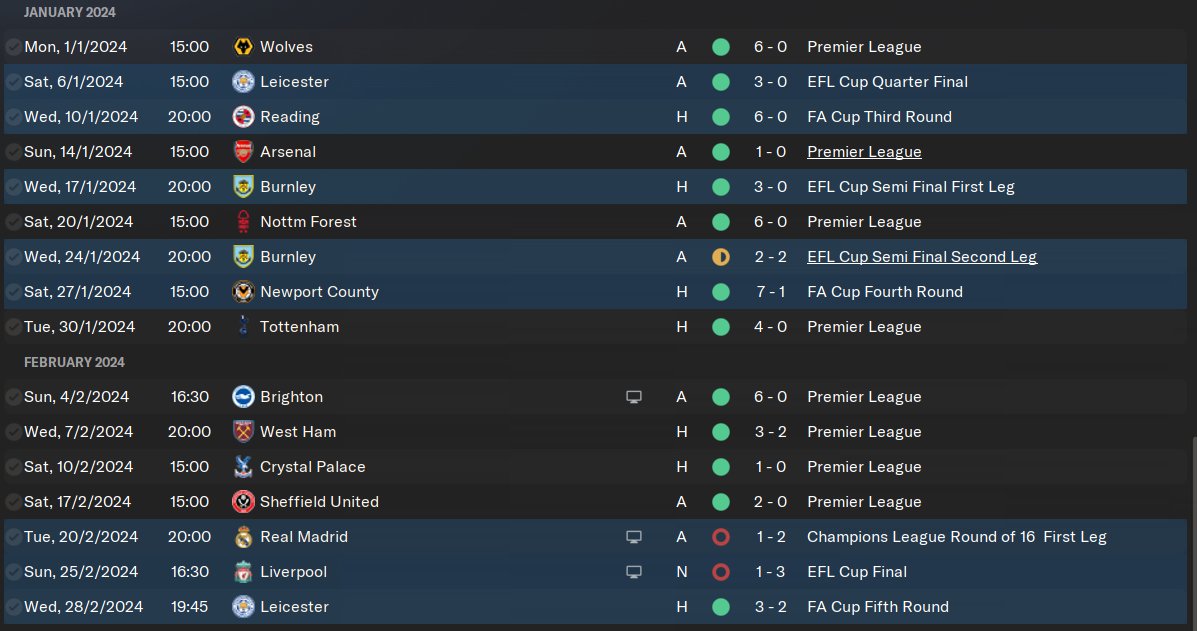Viewport: 1197px width, 631px height.
Task: Toggle the check mark beside Mon, 1/1/2024 fixture
Action: pos(13,47)
